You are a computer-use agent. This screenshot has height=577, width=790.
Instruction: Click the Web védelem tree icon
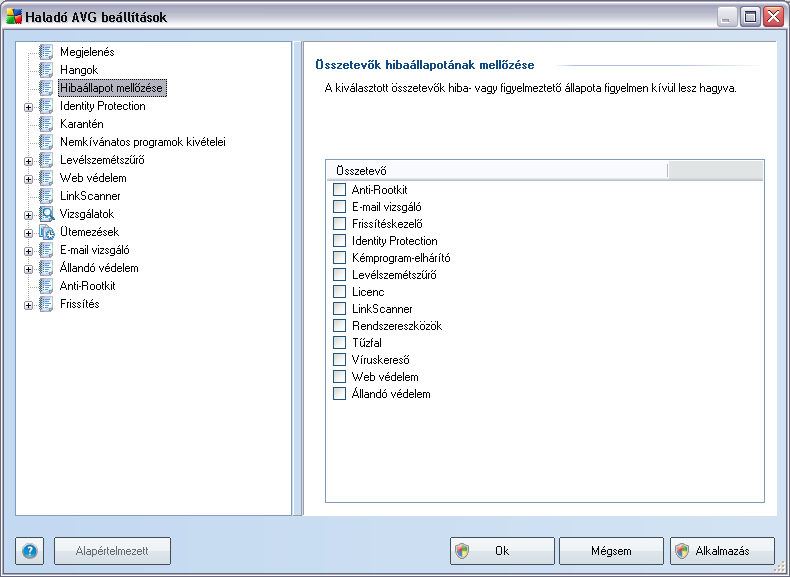coord(46,178)
